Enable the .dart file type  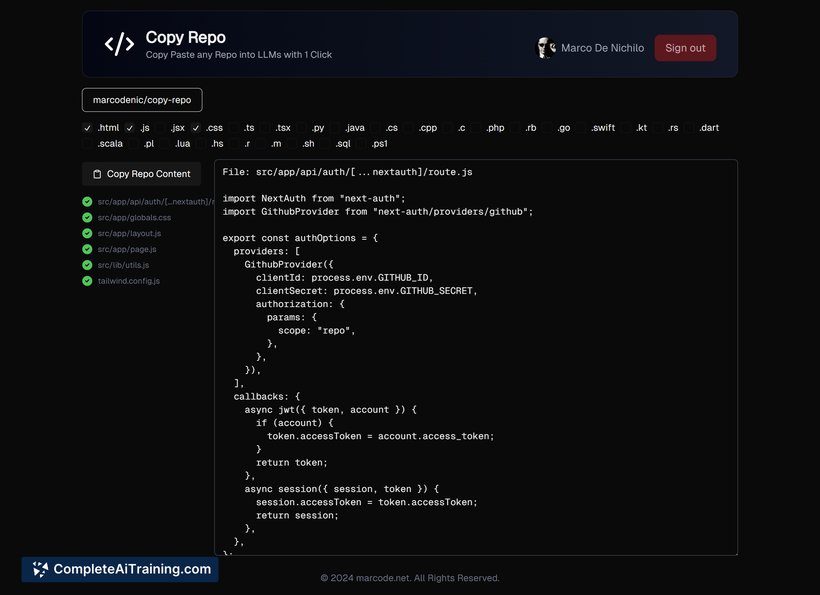click(689, 128)
